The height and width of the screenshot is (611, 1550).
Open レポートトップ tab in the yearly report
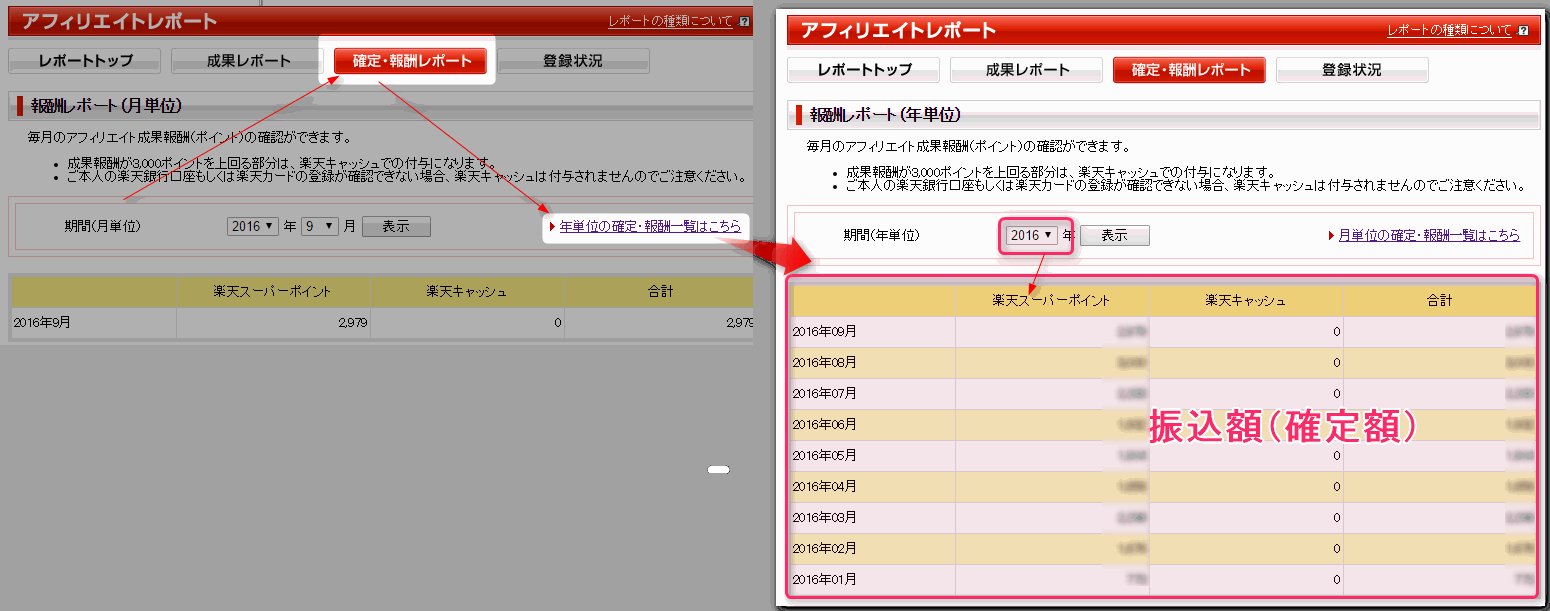(x=864, y=70)
